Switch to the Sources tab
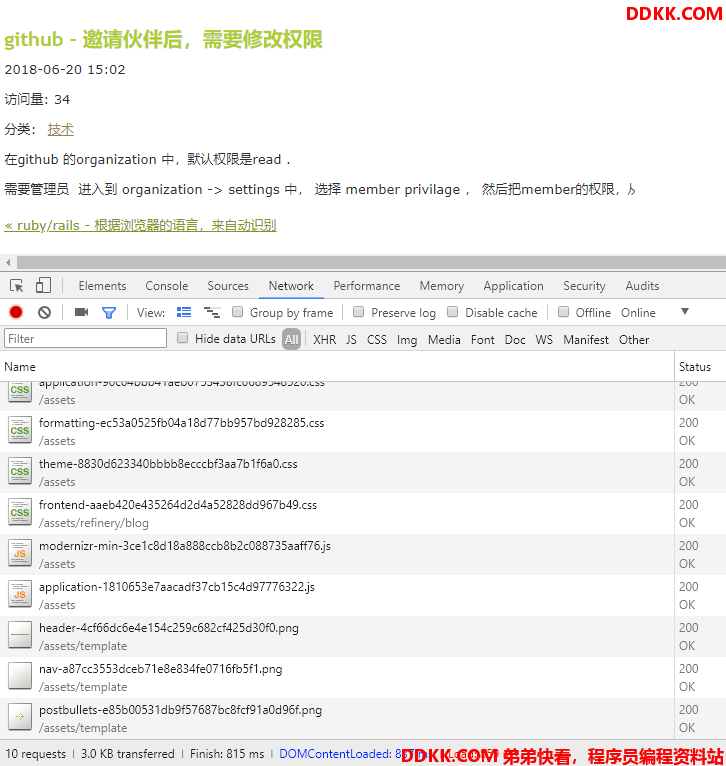 pos(228,286)
